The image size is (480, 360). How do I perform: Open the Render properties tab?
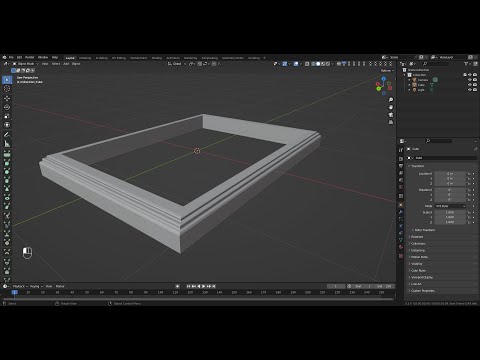pyautogui.click(x=401, y=159)
